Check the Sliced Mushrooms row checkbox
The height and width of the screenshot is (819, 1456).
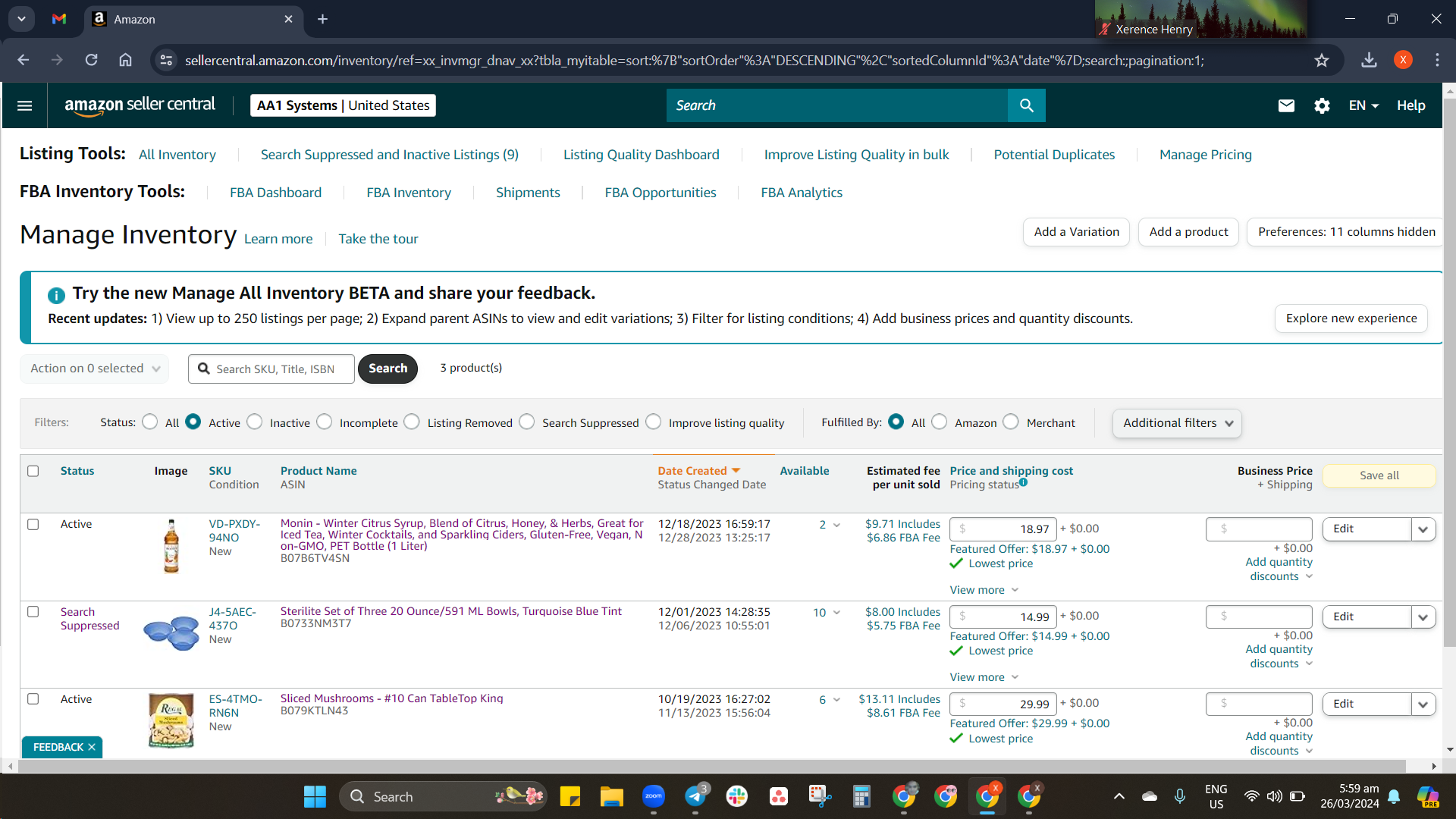click(33, 698)
